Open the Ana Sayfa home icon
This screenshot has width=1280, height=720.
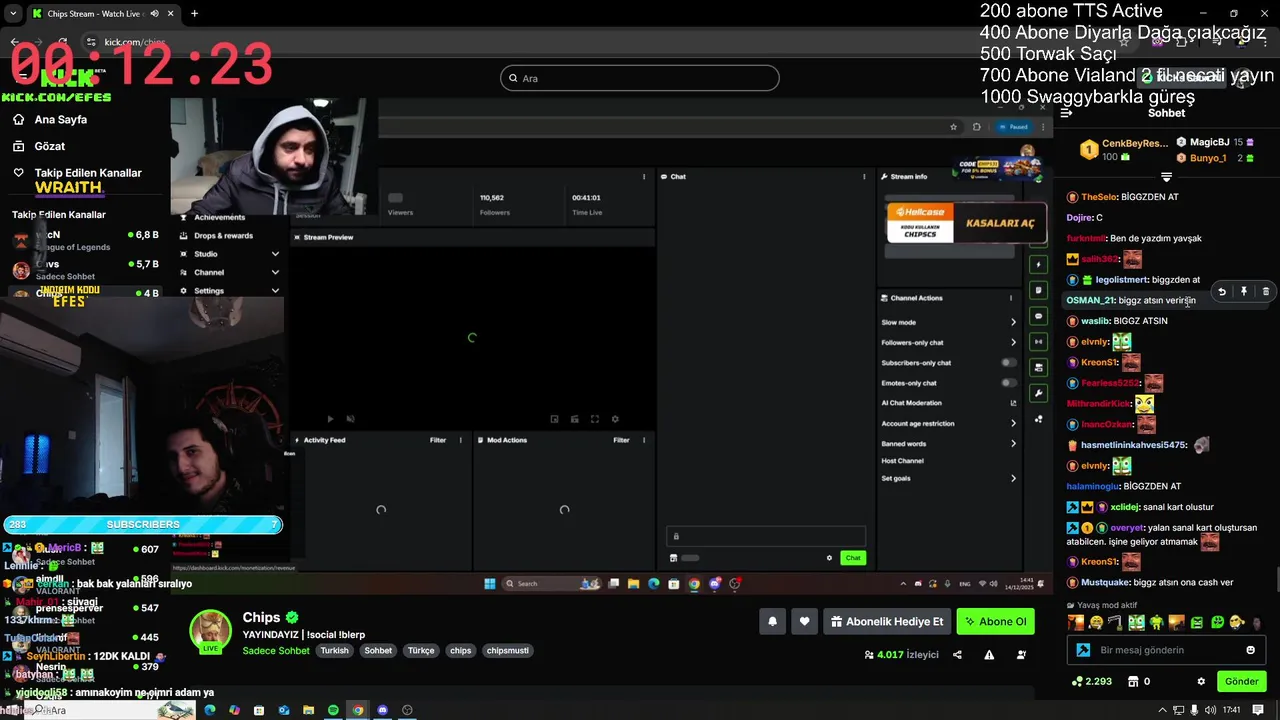tap(18, 119)
